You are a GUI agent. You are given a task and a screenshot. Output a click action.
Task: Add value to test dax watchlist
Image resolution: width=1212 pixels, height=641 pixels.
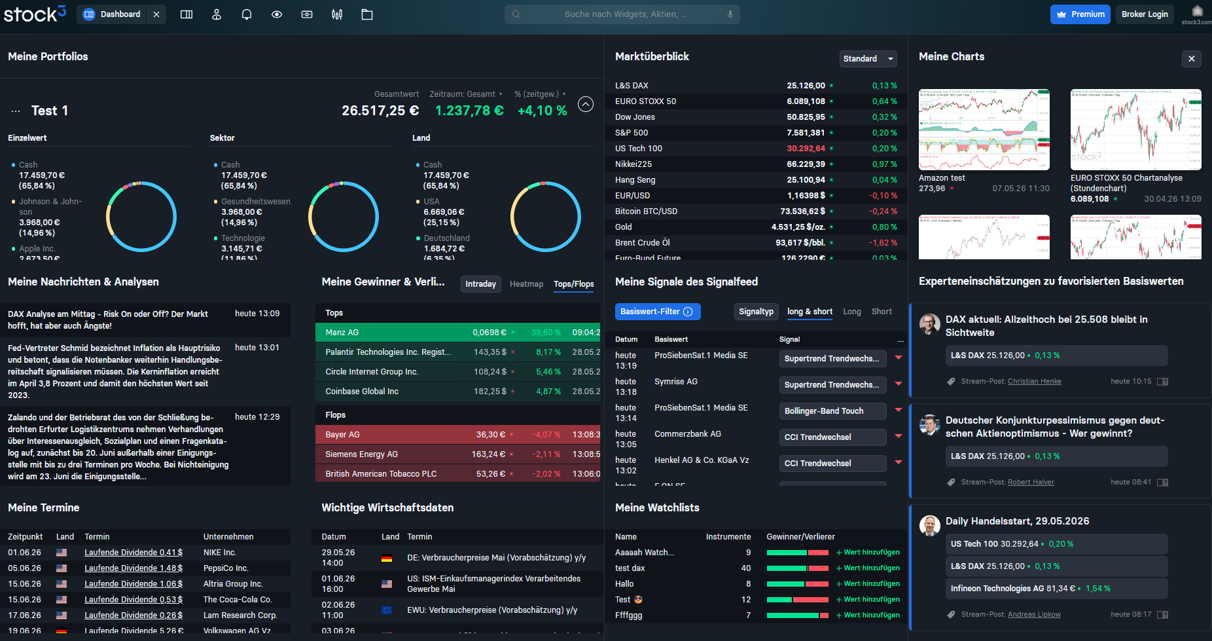868,568
